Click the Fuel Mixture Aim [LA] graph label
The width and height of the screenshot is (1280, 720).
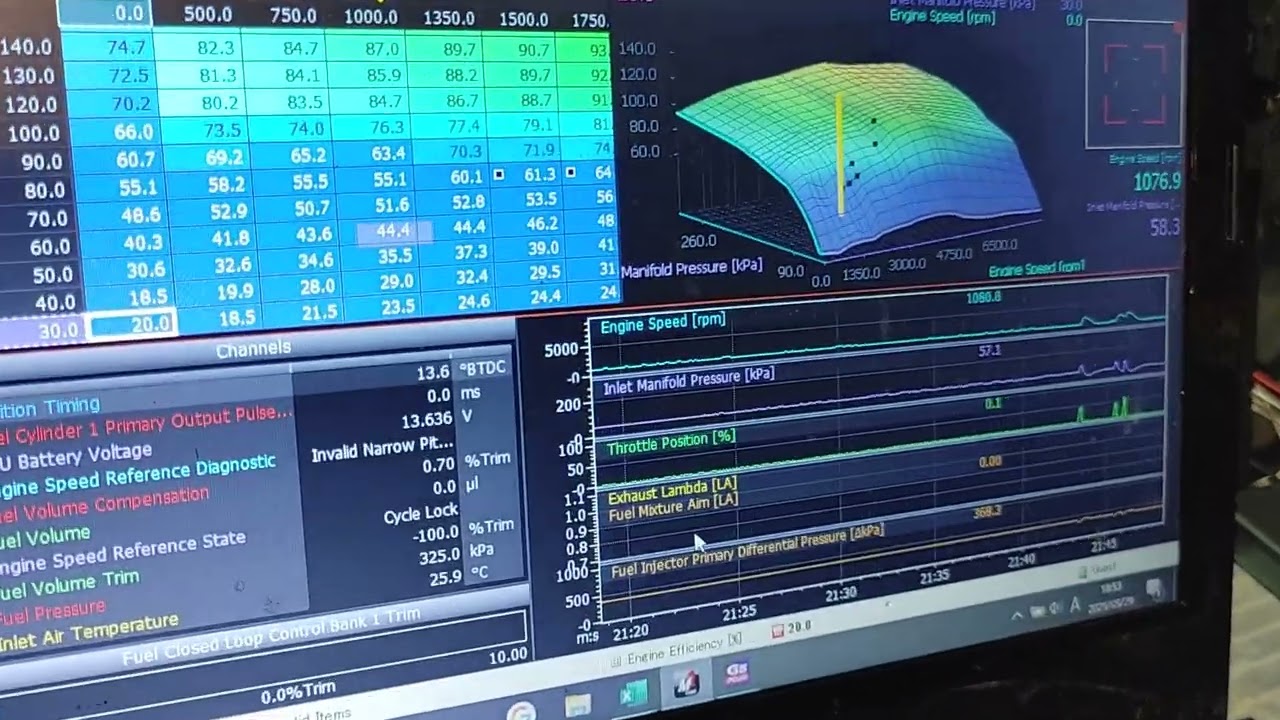(x=673, y=505)
